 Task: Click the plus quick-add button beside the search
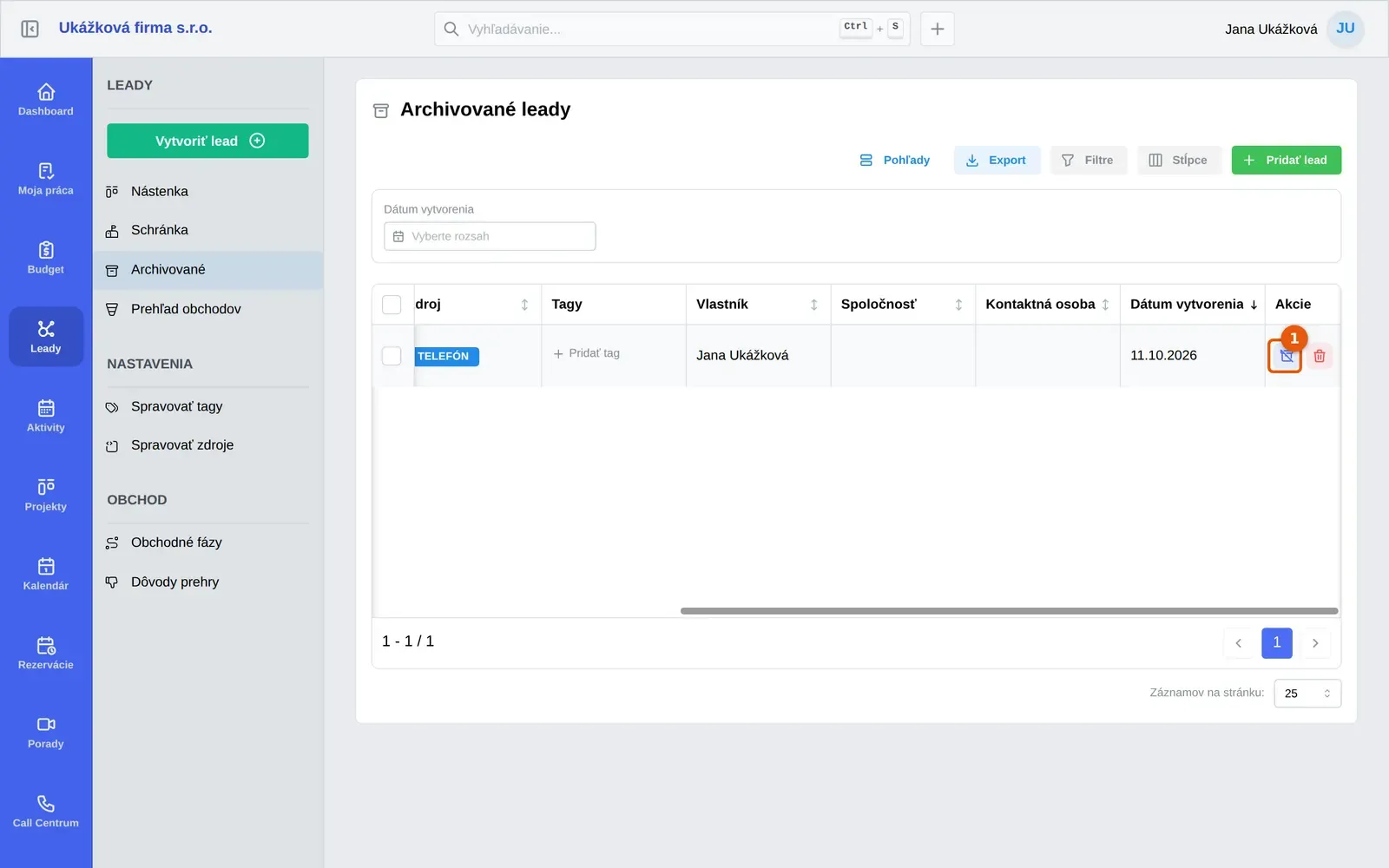(938, 29)
